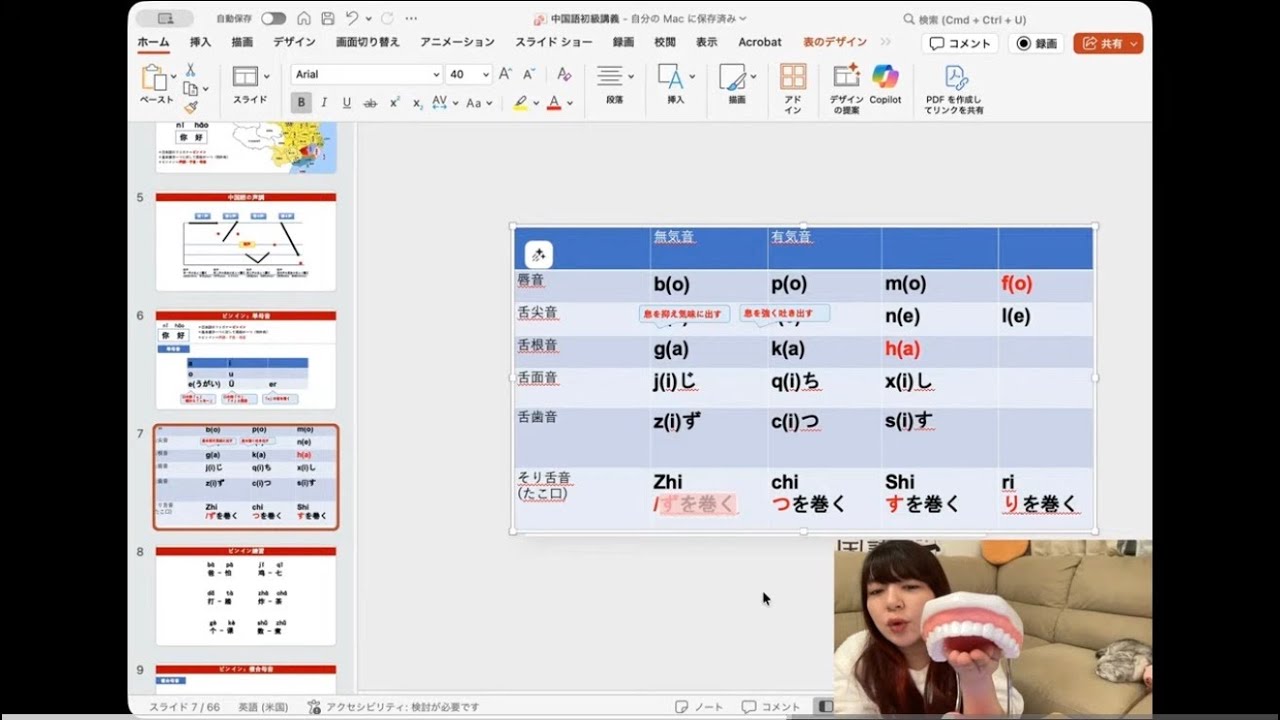
Task: Open the font color dropdown arrow
Action: coord(570,103)
